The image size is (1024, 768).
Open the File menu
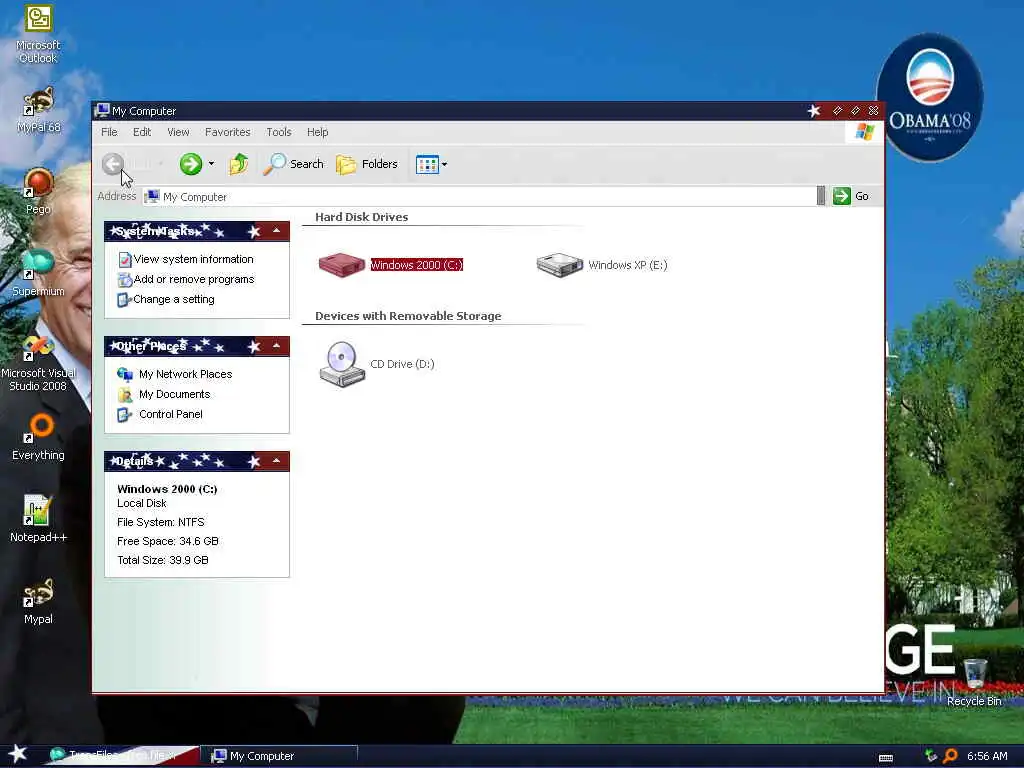(109, 132)
